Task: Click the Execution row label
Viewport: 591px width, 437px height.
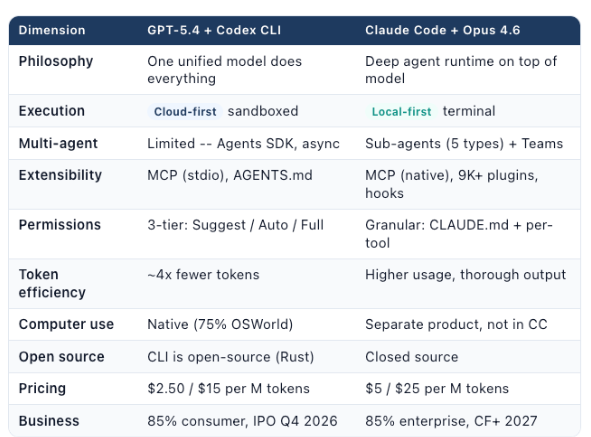Action: tap(52, 111)
